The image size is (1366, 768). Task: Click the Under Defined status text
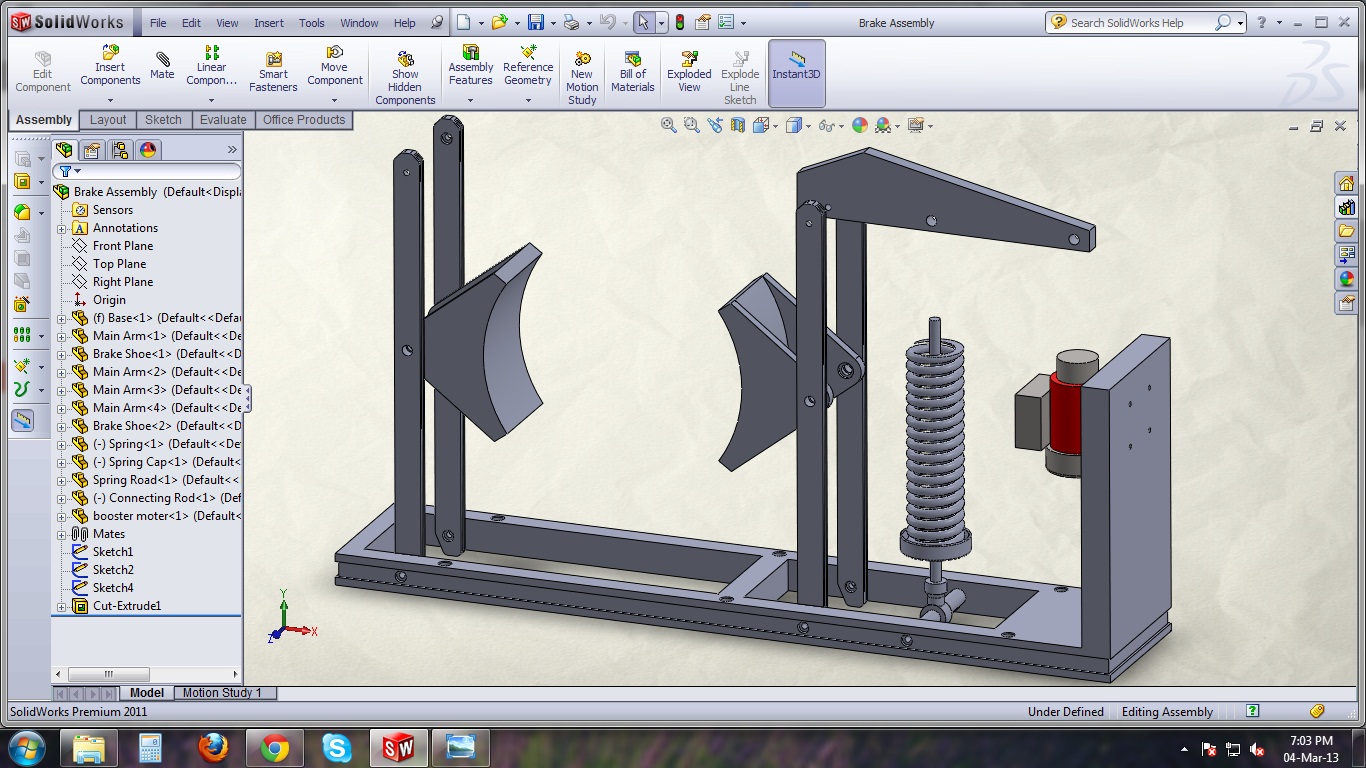(x=1066, y=712)
